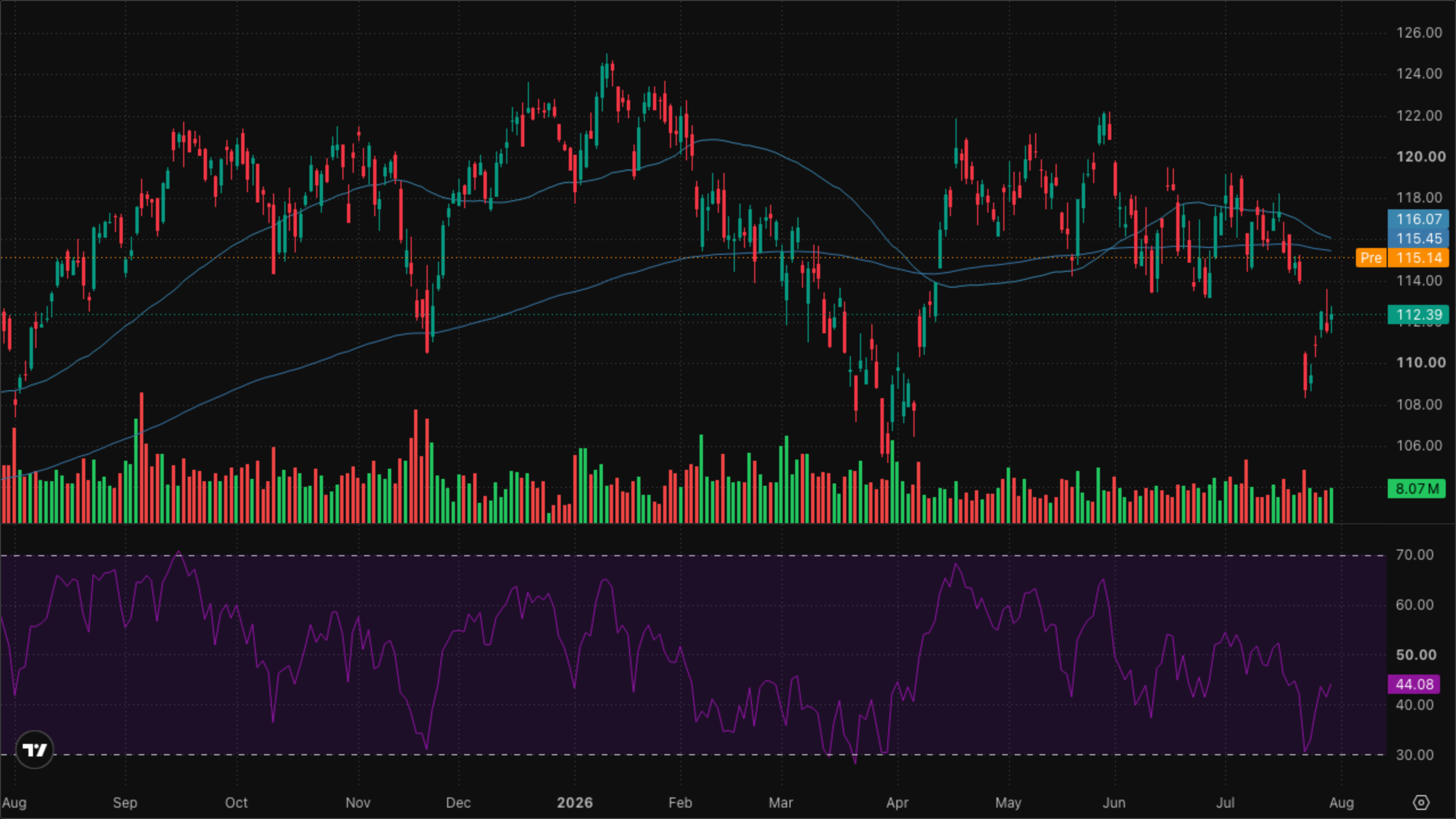
Task: Click the purple RSI 44.08 value label
Action: coord(1414,684)
